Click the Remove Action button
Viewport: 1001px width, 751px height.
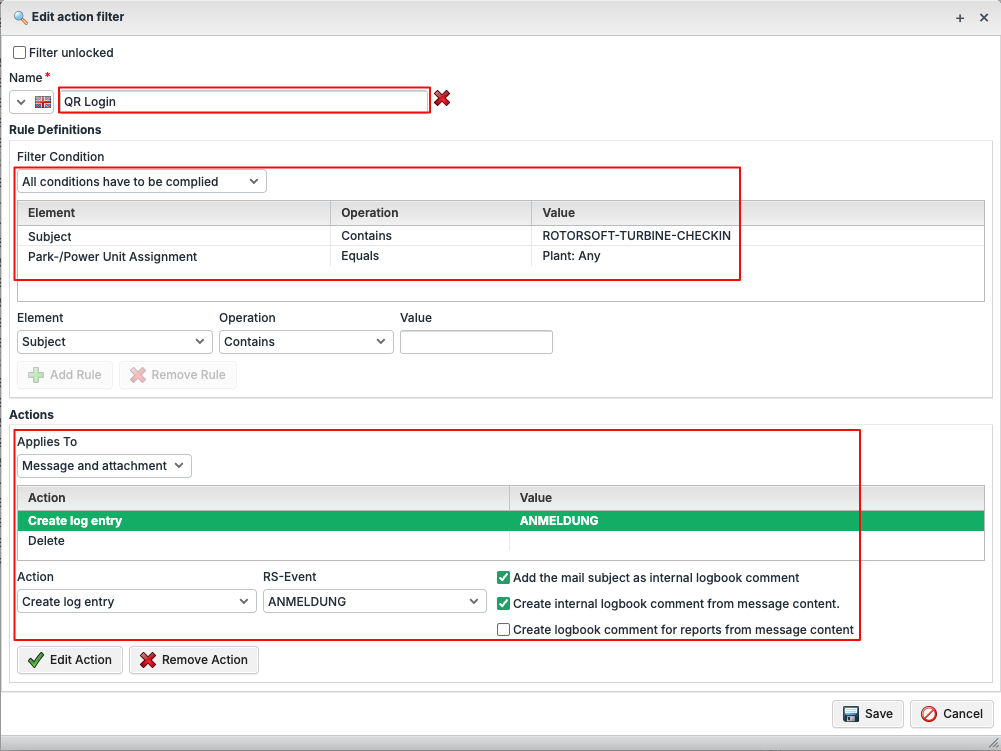(x=193, y=660)
